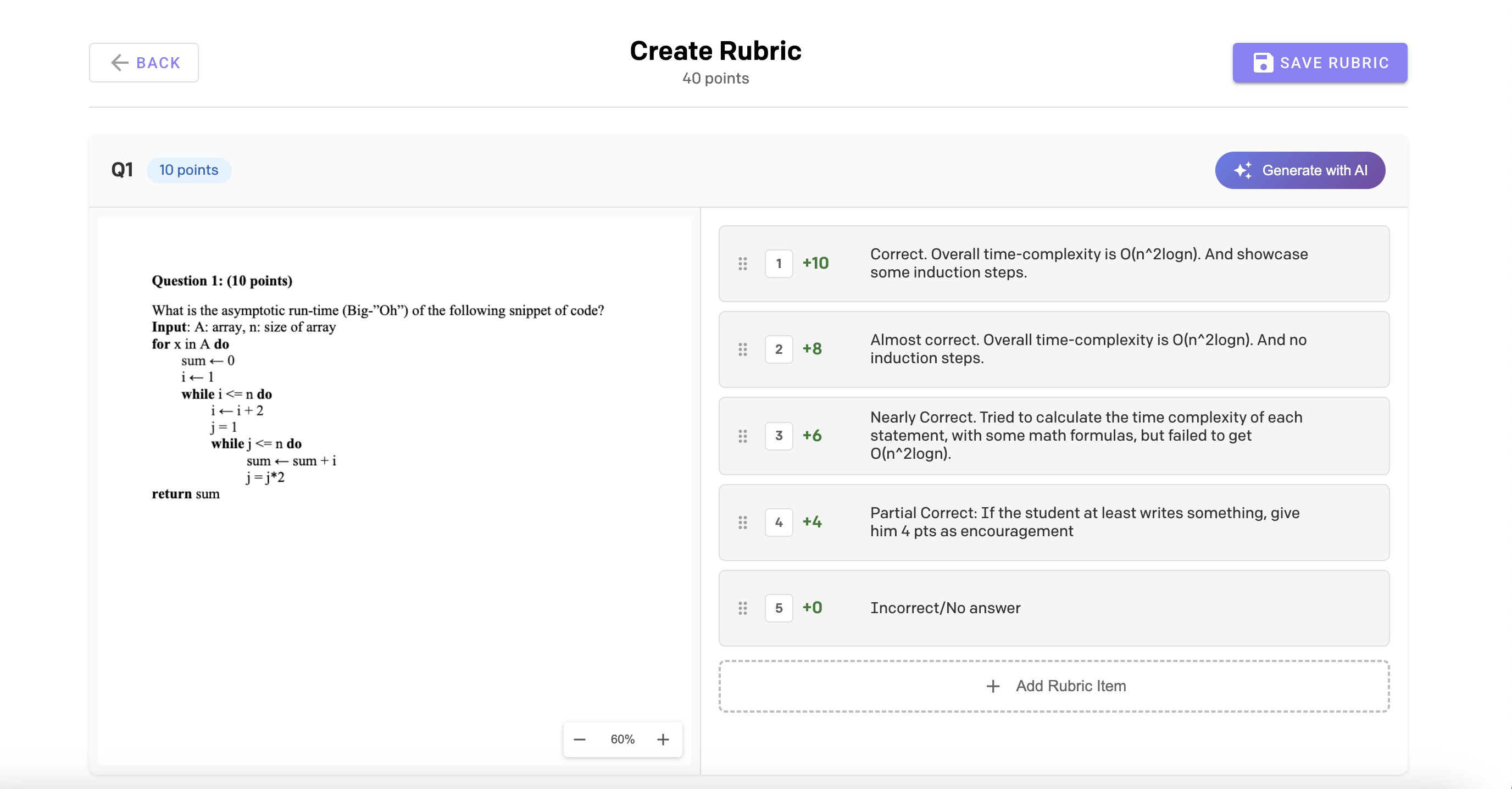This screenshot has height=789, width=1512.
Task: Click the 10 points badge next to Q1
Action: 189,170
